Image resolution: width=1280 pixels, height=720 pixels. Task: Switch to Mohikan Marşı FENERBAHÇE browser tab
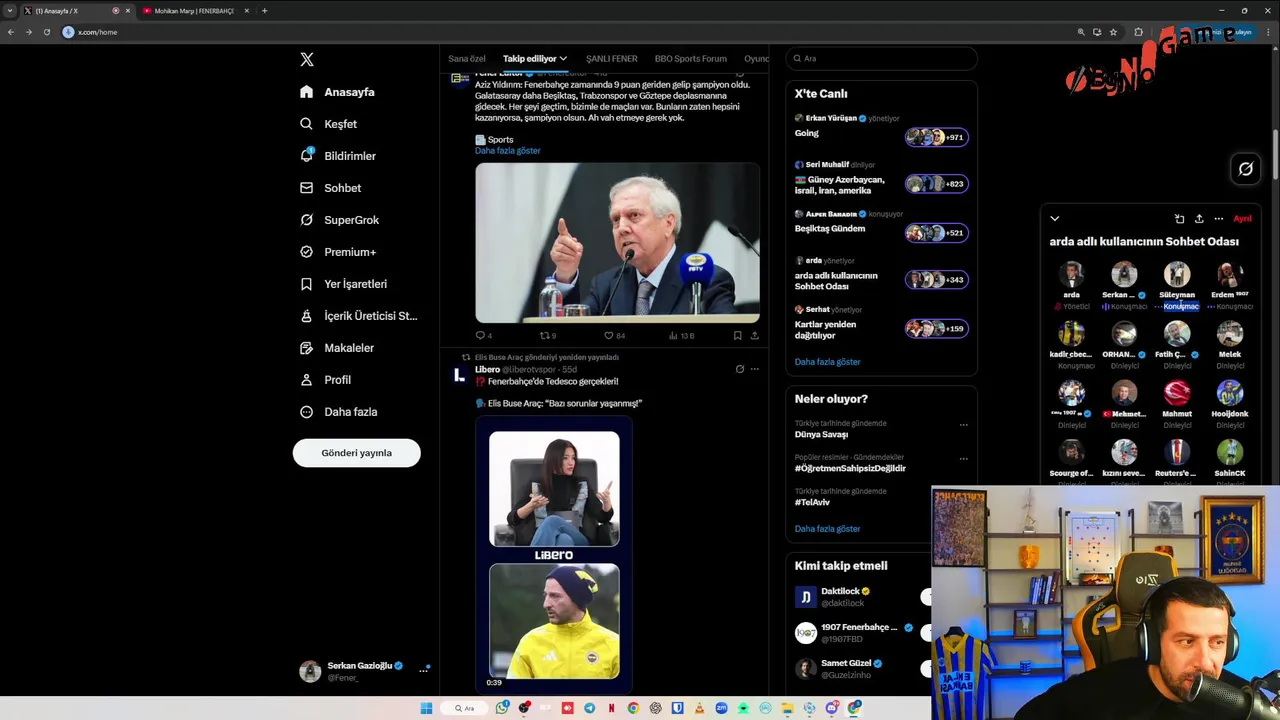point(195,11)
